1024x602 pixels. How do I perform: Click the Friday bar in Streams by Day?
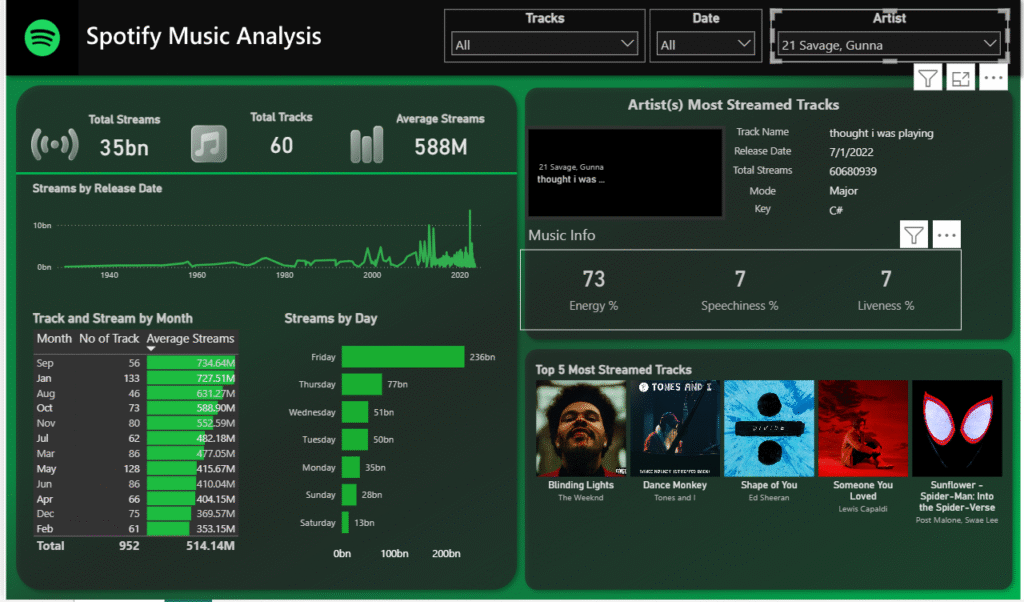[403, 356]
